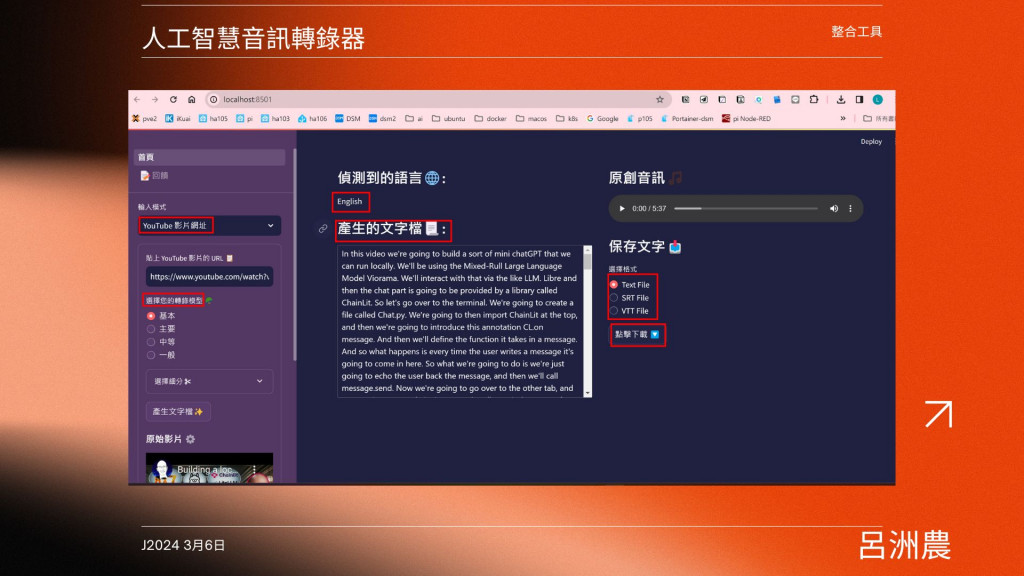Reload the localhost:8501 page

point(173,99)
